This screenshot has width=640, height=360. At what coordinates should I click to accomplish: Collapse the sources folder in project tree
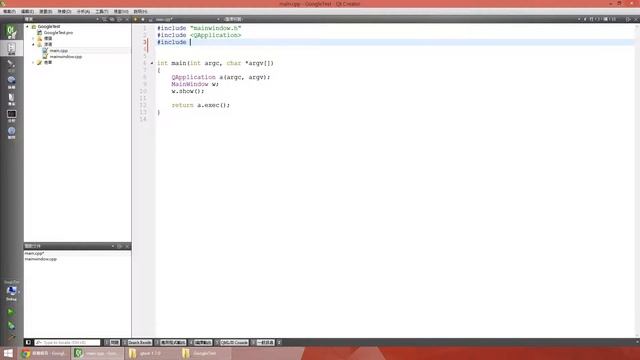click(33, 44)
